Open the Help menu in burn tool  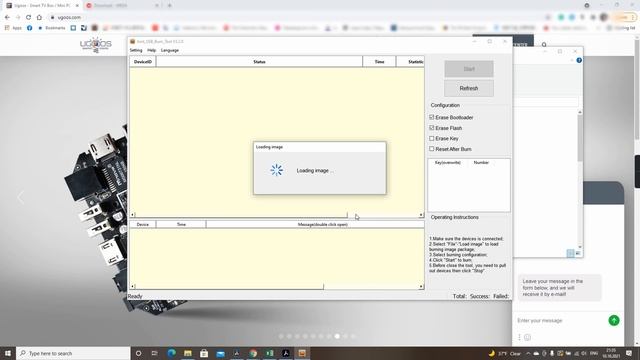pos(151,50)
